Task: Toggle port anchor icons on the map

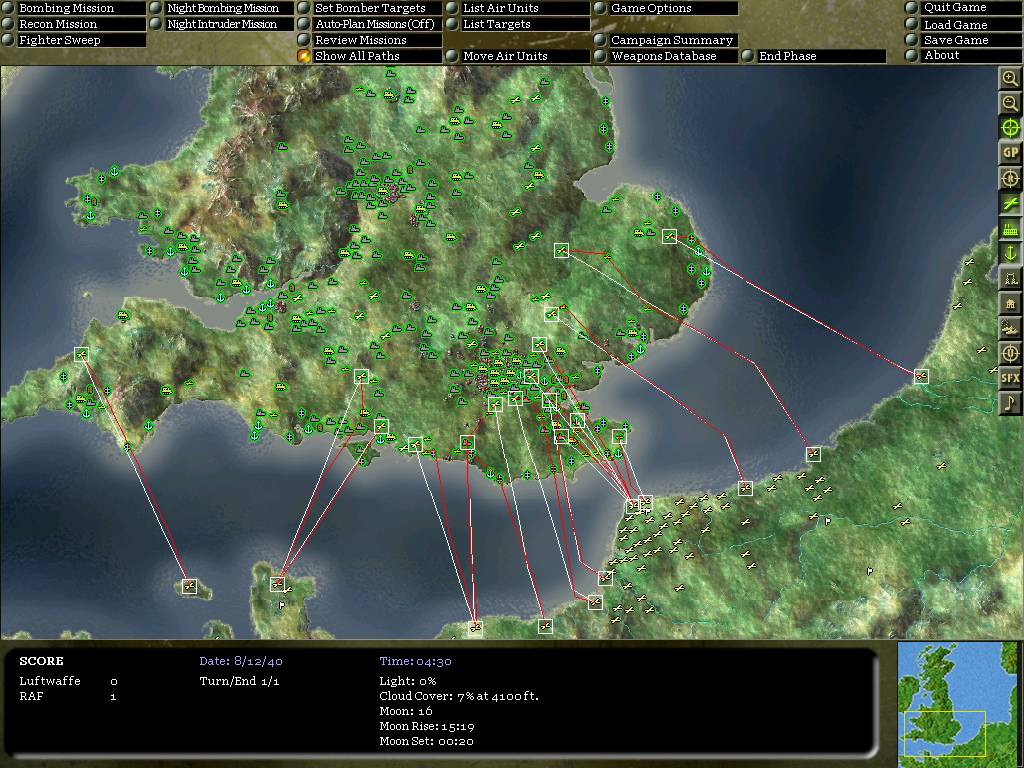Action: pos(1010,253)
